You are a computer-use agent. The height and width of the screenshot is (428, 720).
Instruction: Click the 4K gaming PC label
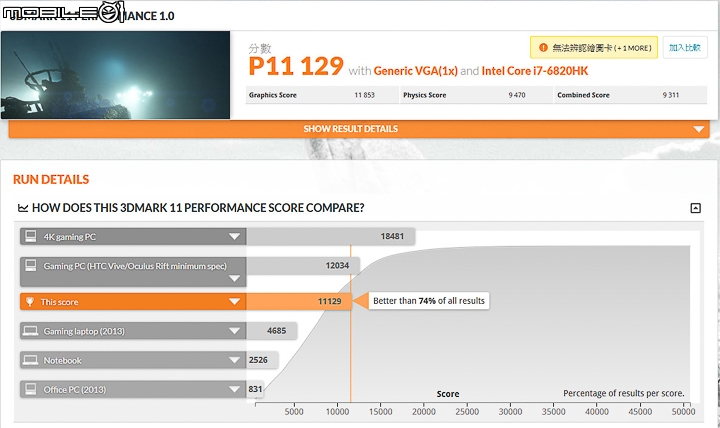click(x=70, y=237)
